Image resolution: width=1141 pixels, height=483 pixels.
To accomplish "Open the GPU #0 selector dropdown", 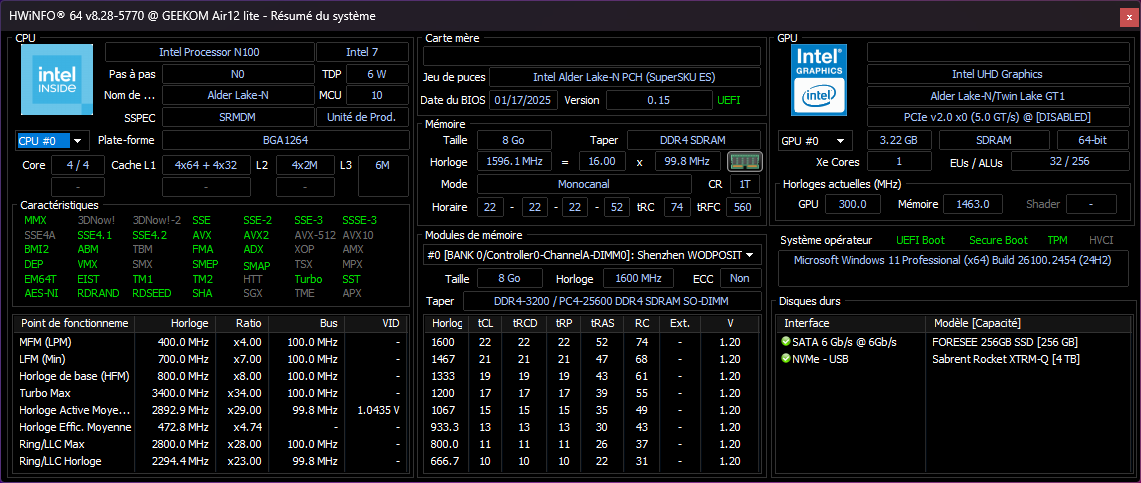I will tap(814, 140).
